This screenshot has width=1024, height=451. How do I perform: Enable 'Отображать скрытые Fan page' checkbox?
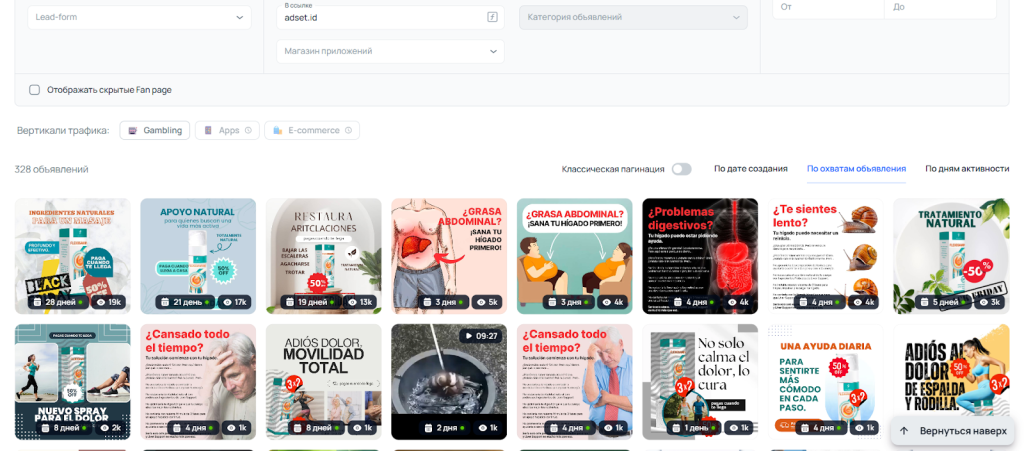coord(35,90)
